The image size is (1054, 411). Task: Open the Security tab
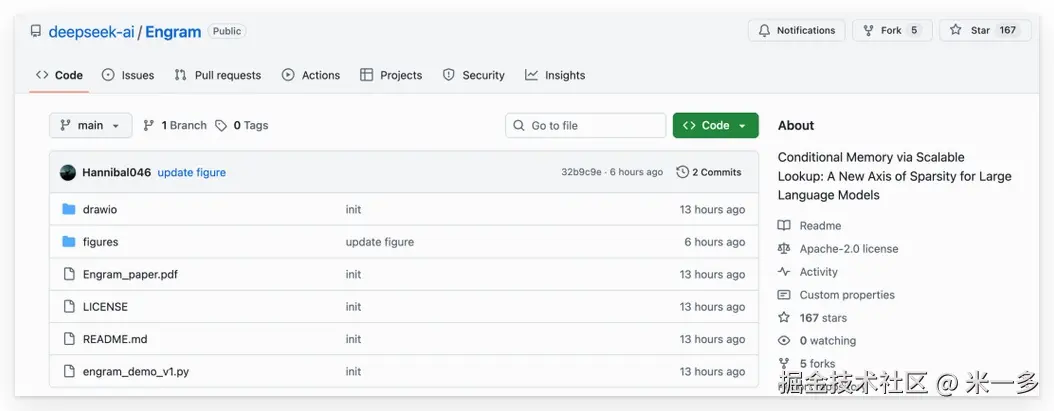(473, 75)
